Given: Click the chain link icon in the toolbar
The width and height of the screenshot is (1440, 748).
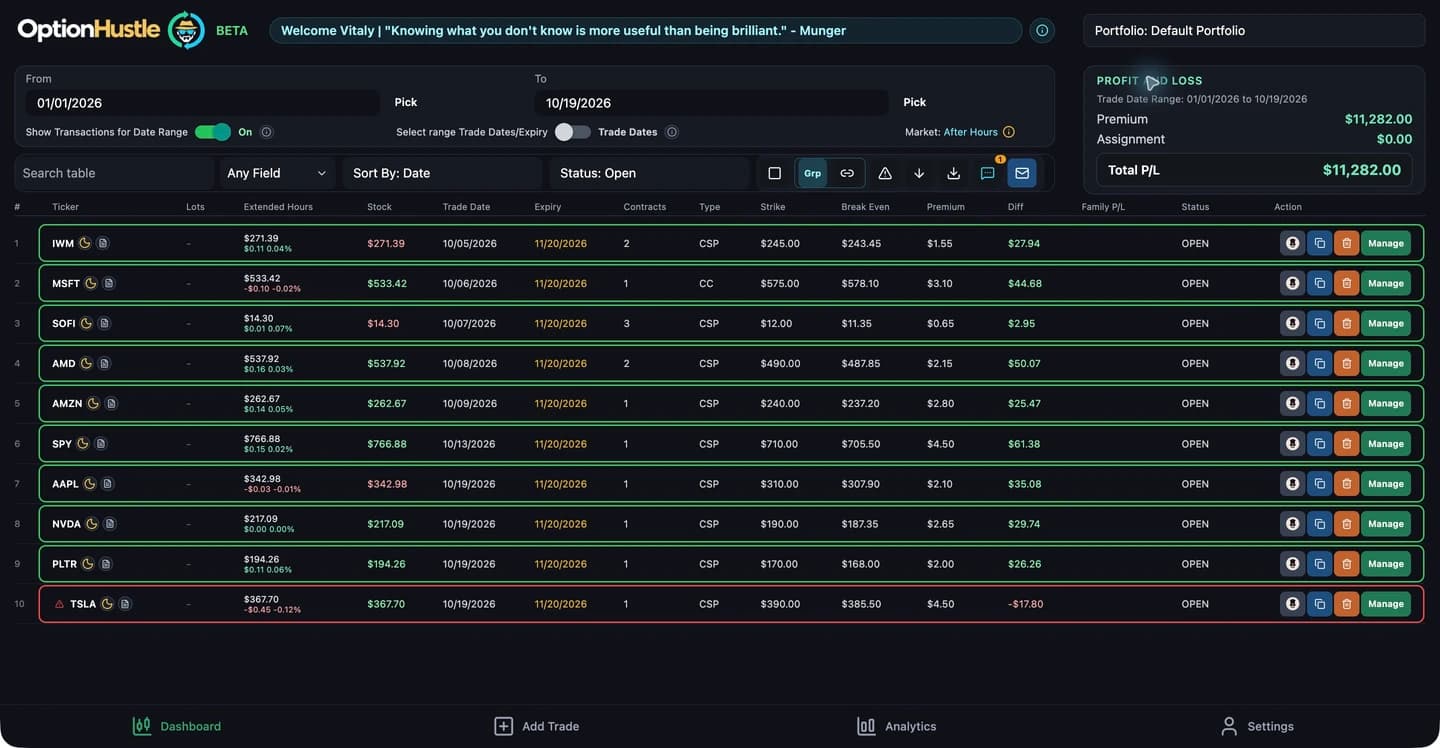Looking at the screenshot, I should pos(847,173).
